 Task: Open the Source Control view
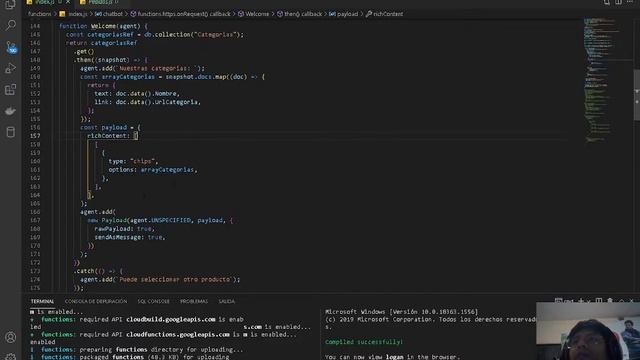[x=10, y=47]
